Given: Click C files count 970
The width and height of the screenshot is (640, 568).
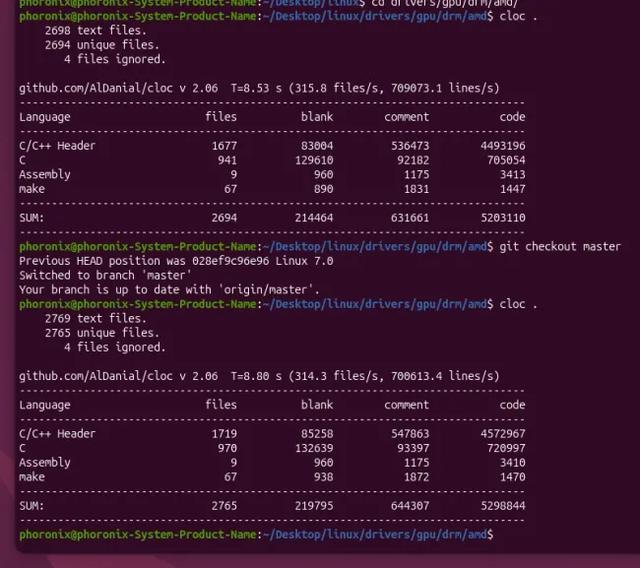Looking at the screenshot, I should [227, 448].
